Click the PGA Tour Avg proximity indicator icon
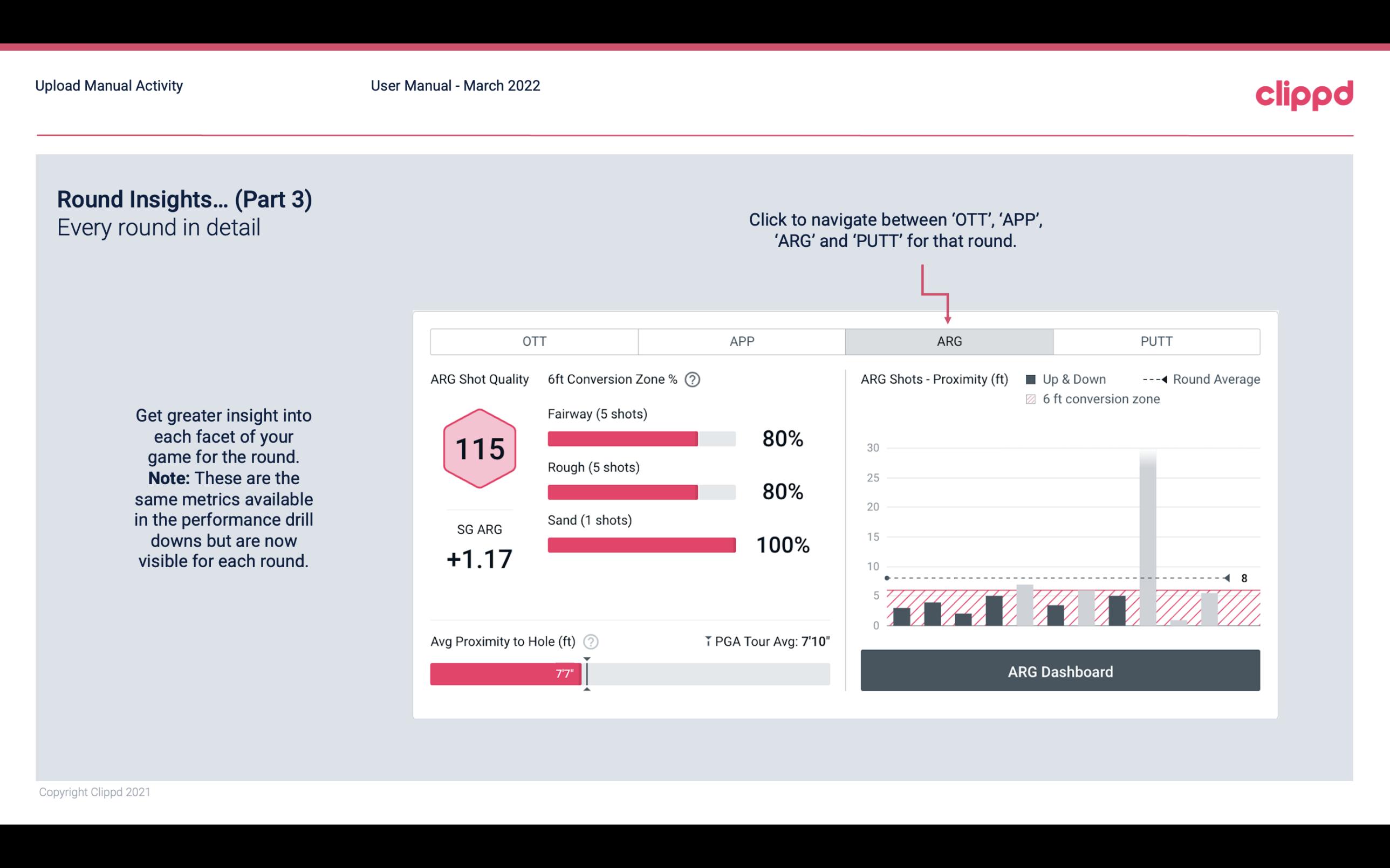Viewport: 1390px width, 868px height. pyautogui.click(x=707, y=641)
